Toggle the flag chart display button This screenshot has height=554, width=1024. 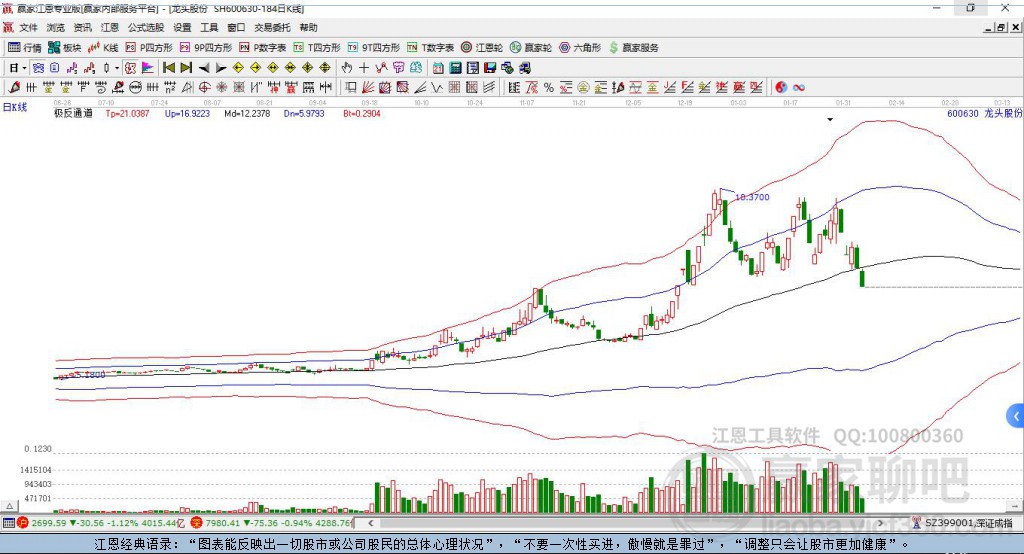148,68
